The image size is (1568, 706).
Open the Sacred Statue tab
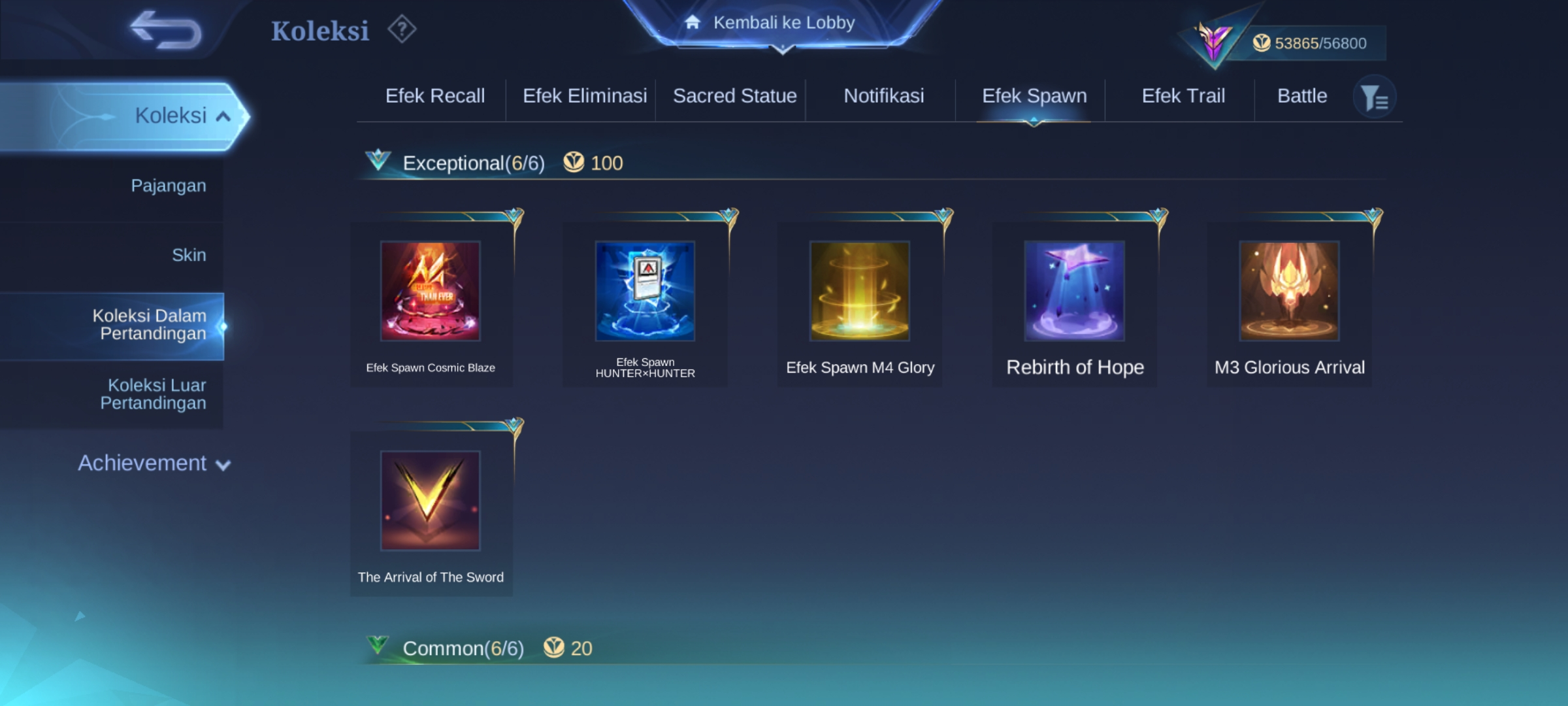point(735,96)
